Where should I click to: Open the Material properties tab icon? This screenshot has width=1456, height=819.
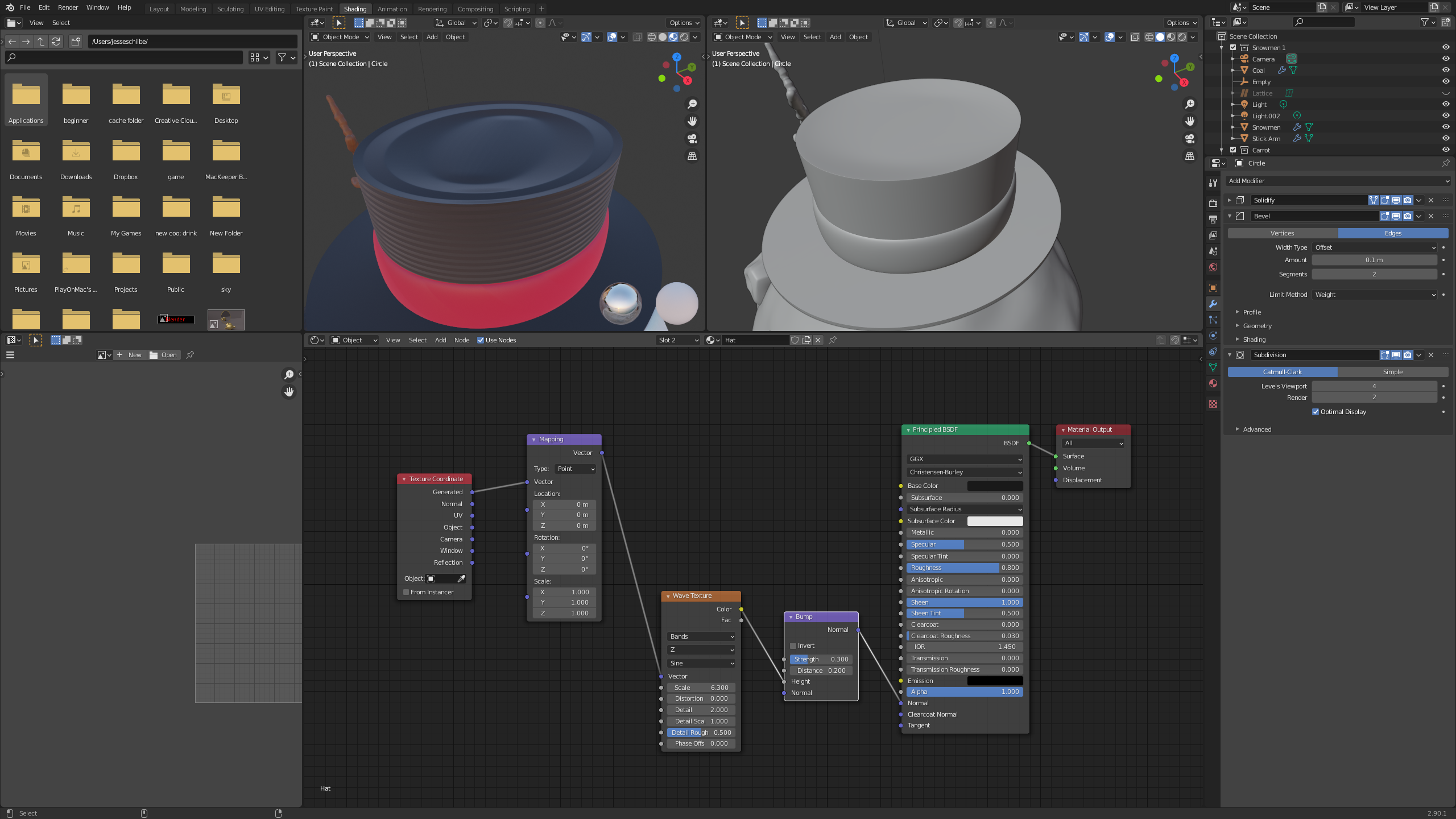pyautogui.click(x=1213, y=383)
